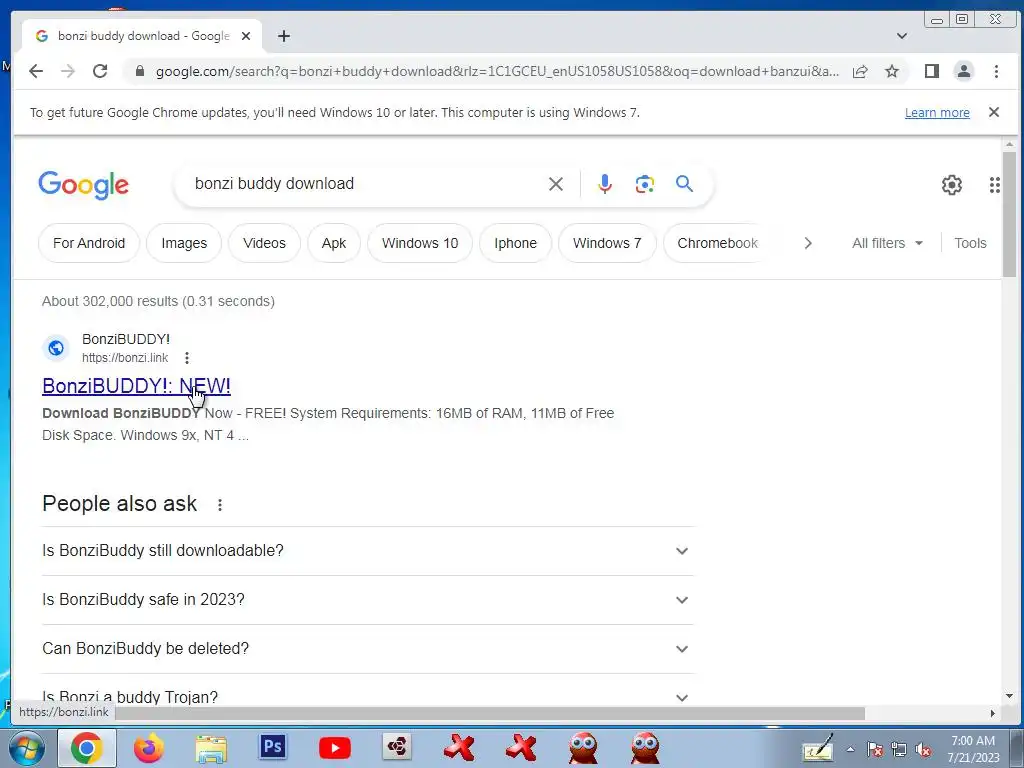Image resolution: width=1024 pixels, height=768 pixels.
Task: Click the vertical scrollbar thumb
Action: tap(1010, 213)
